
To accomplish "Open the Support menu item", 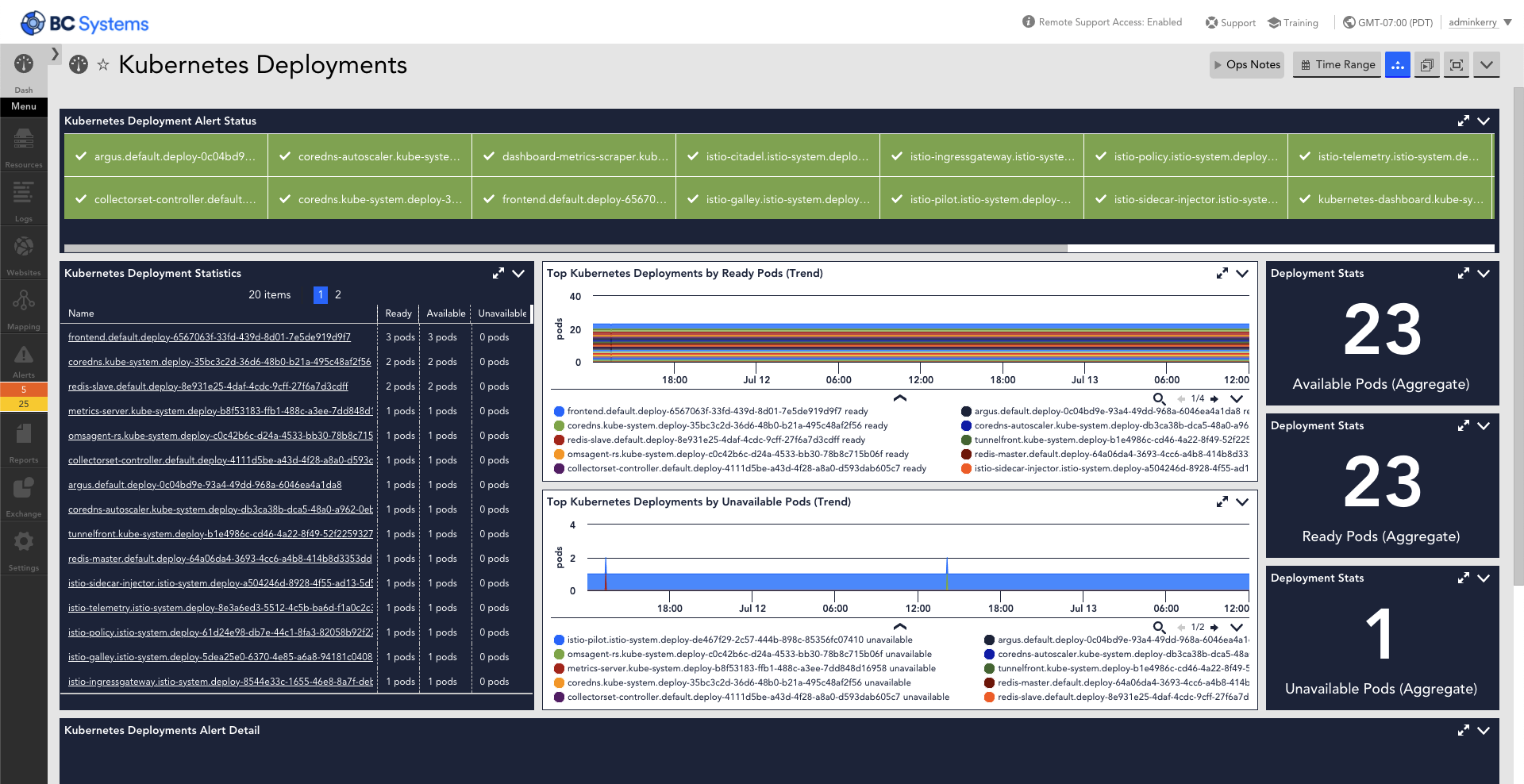I will (1230, 22).
